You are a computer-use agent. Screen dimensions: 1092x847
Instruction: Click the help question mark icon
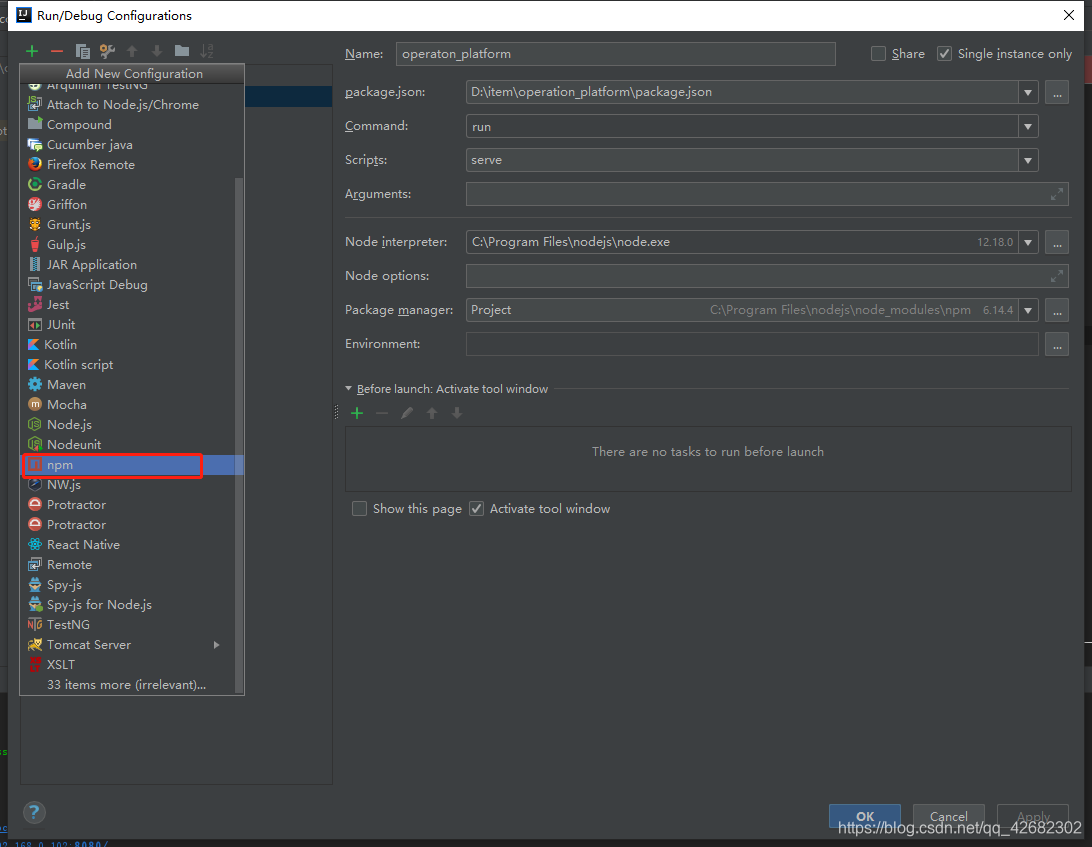tap(34, 812)
